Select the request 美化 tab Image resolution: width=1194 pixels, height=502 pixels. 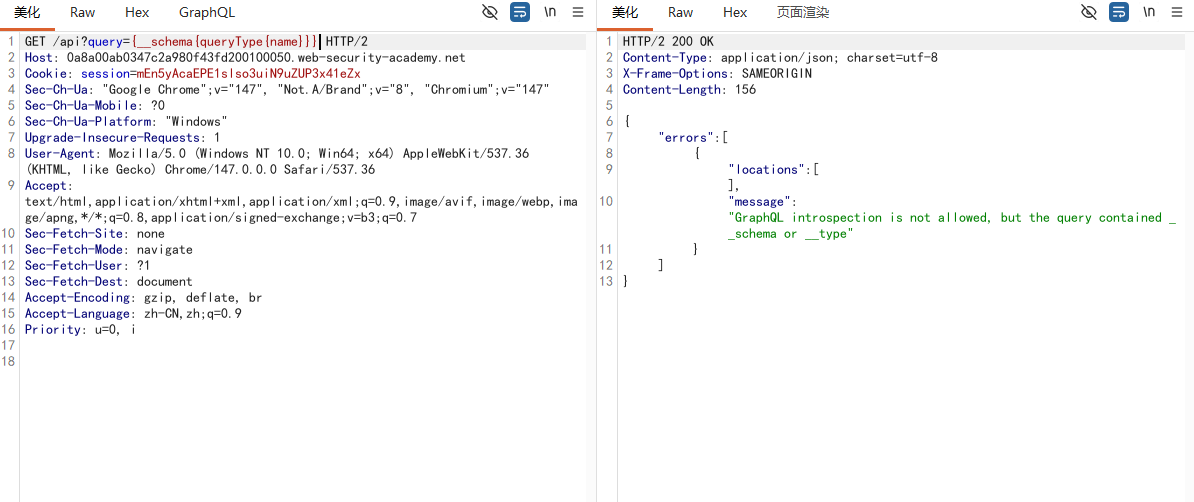(x=27, y=12)
